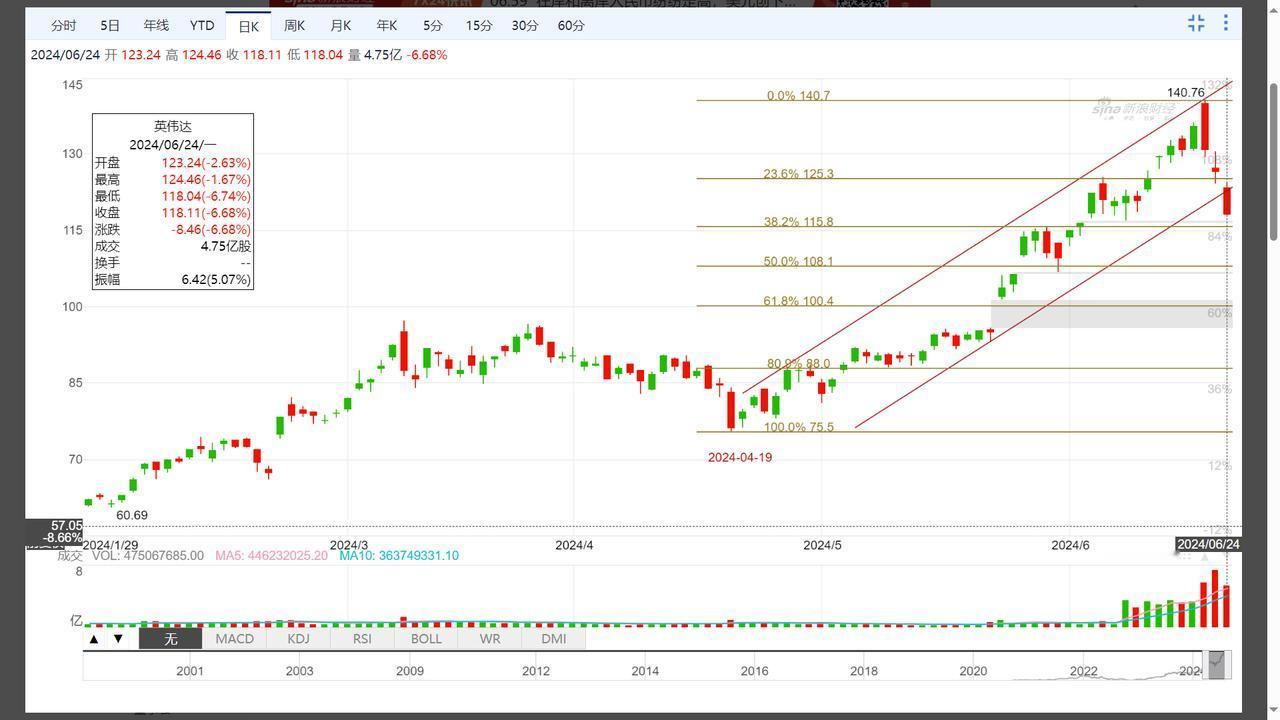This screenshot has width=1280, height=720.
Task: Click the 23.6% 125.3 Fibonacci label
Action: [798, 174]
